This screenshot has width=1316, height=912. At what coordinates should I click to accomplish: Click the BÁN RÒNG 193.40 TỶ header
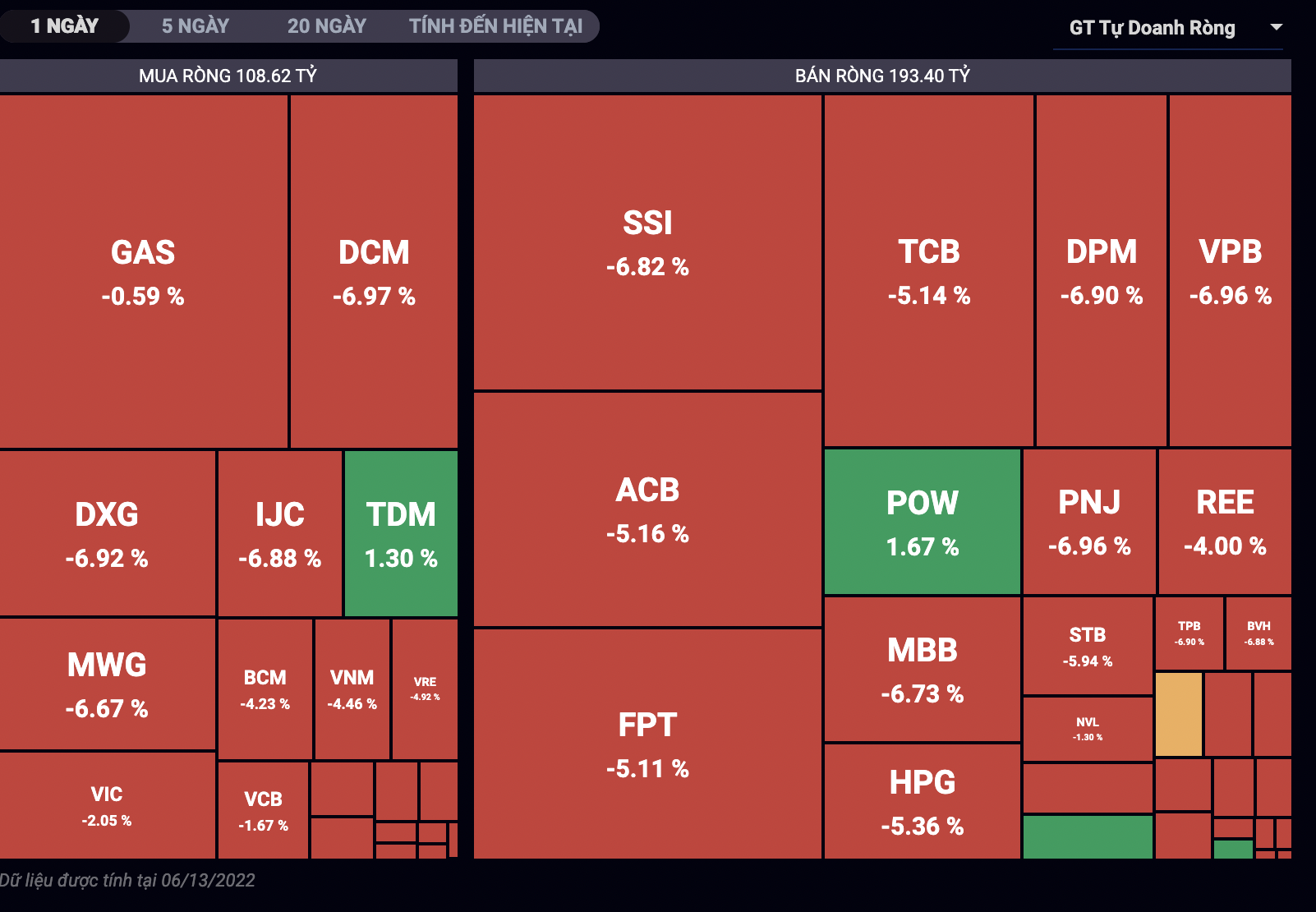(882, 76)
